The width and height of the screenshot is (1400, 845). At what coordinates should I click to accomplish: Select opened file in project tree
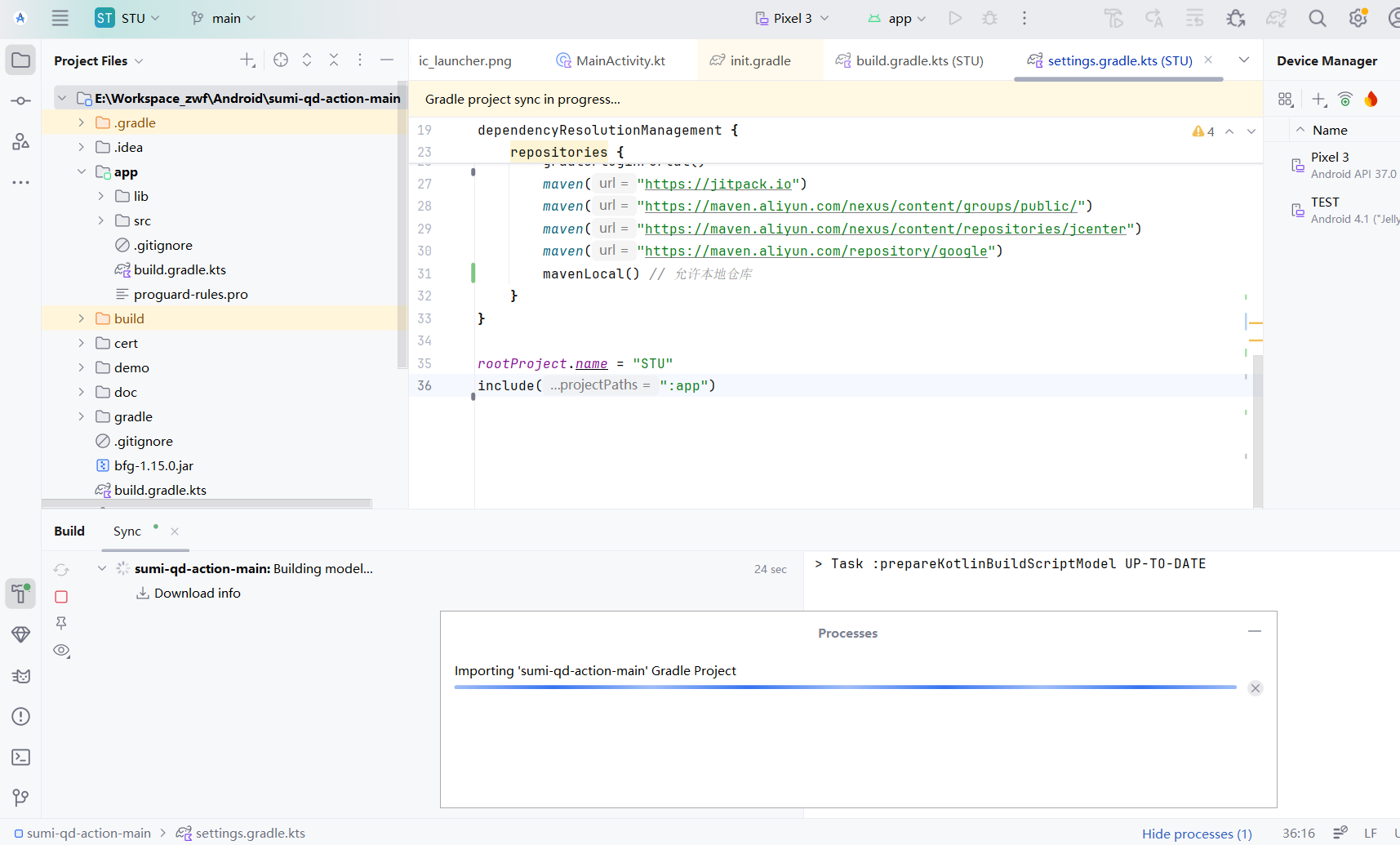point(281,60)
